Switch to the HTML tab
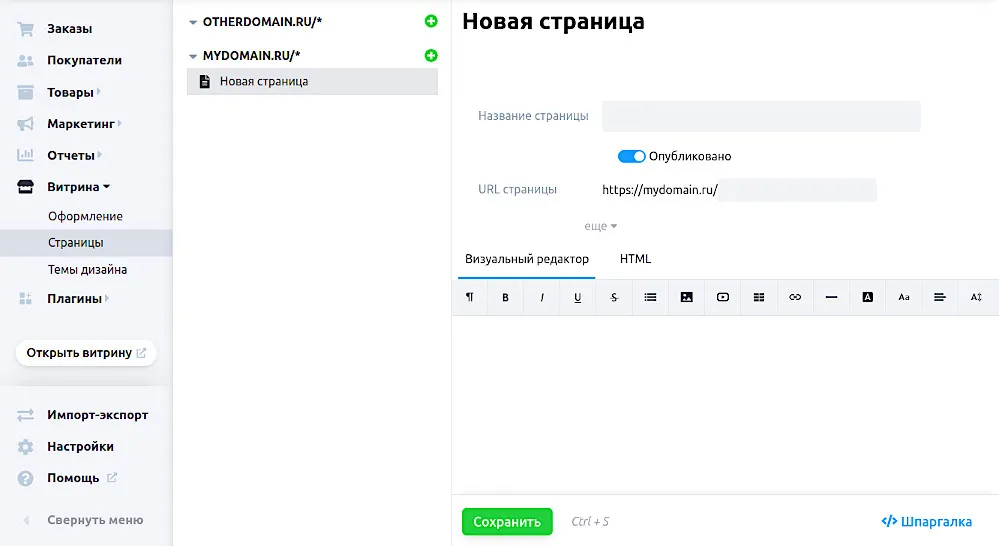Screen dimensions: 999x546 coord(635,259)
